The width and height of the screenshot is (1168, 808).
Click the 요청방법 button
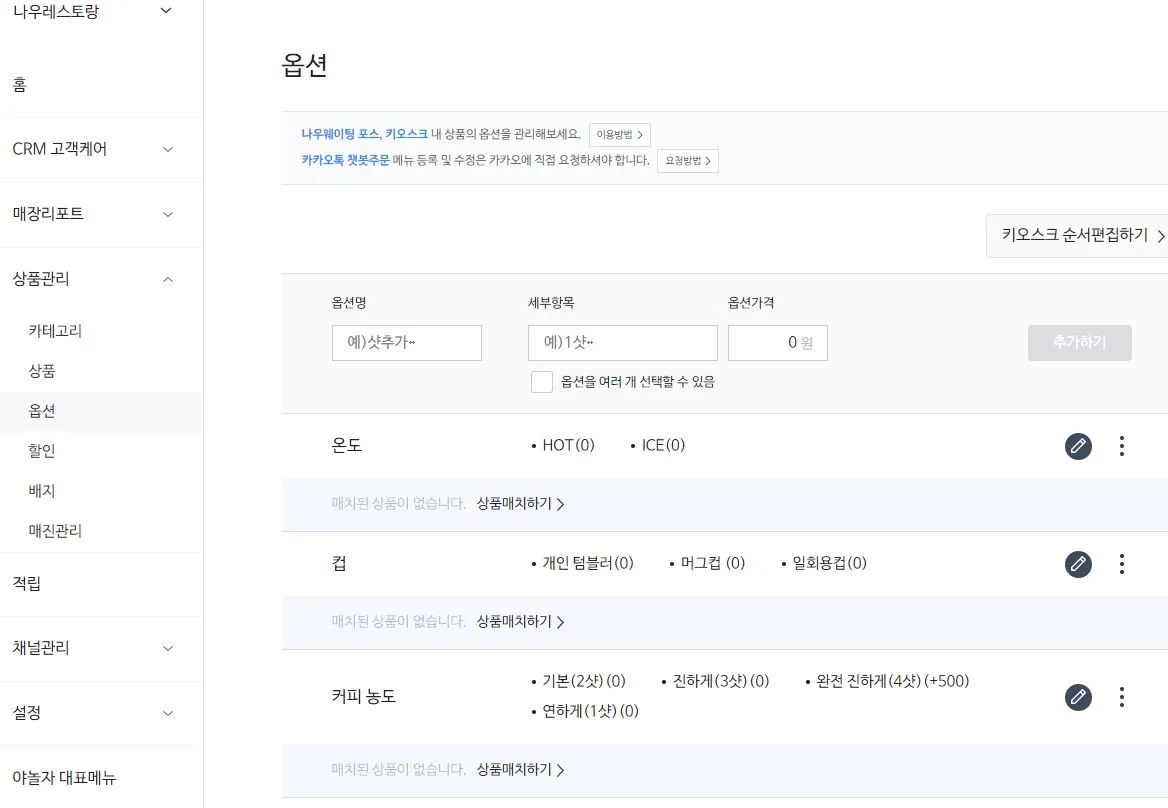(x=688, y=161)
